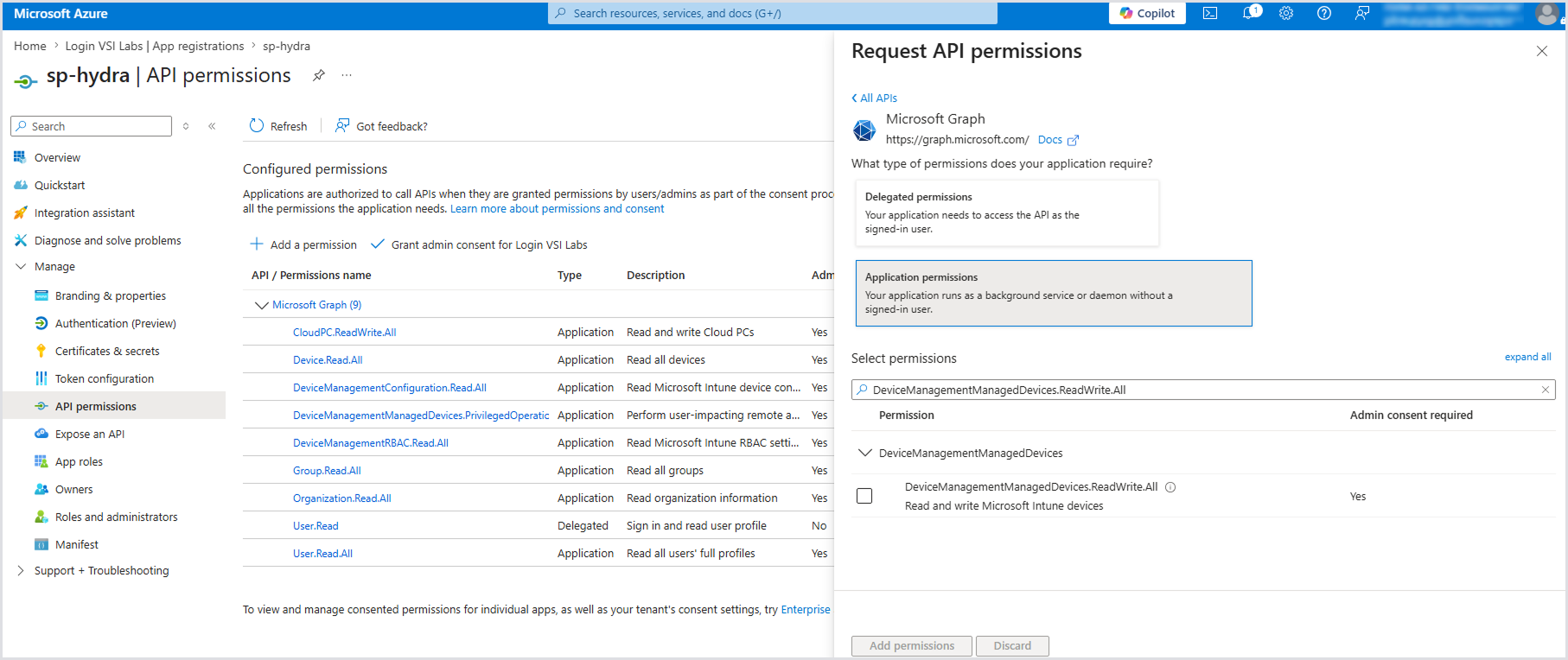Click the Overview icon in sidebar
This screenshot has height=660, width=1568.
click(20, 157)
